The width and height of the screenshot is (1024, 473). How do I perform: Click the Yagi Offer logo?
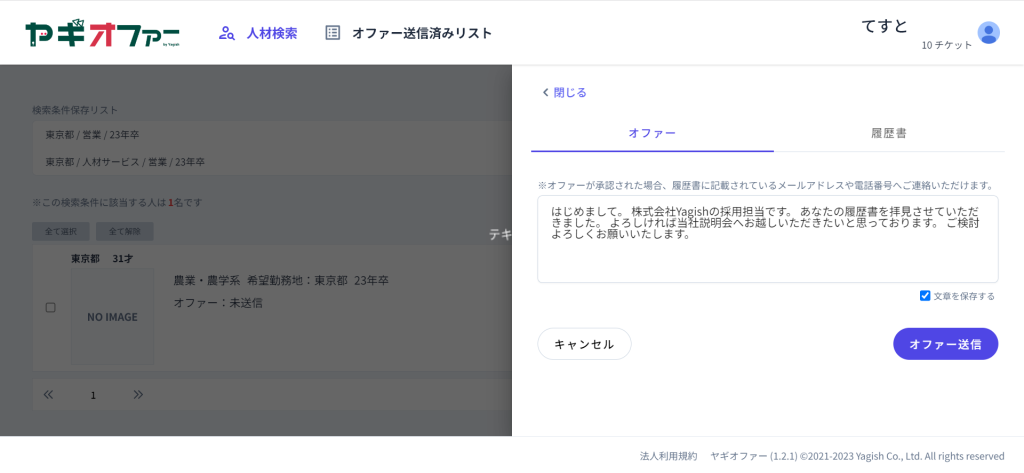tap(102, 33)
